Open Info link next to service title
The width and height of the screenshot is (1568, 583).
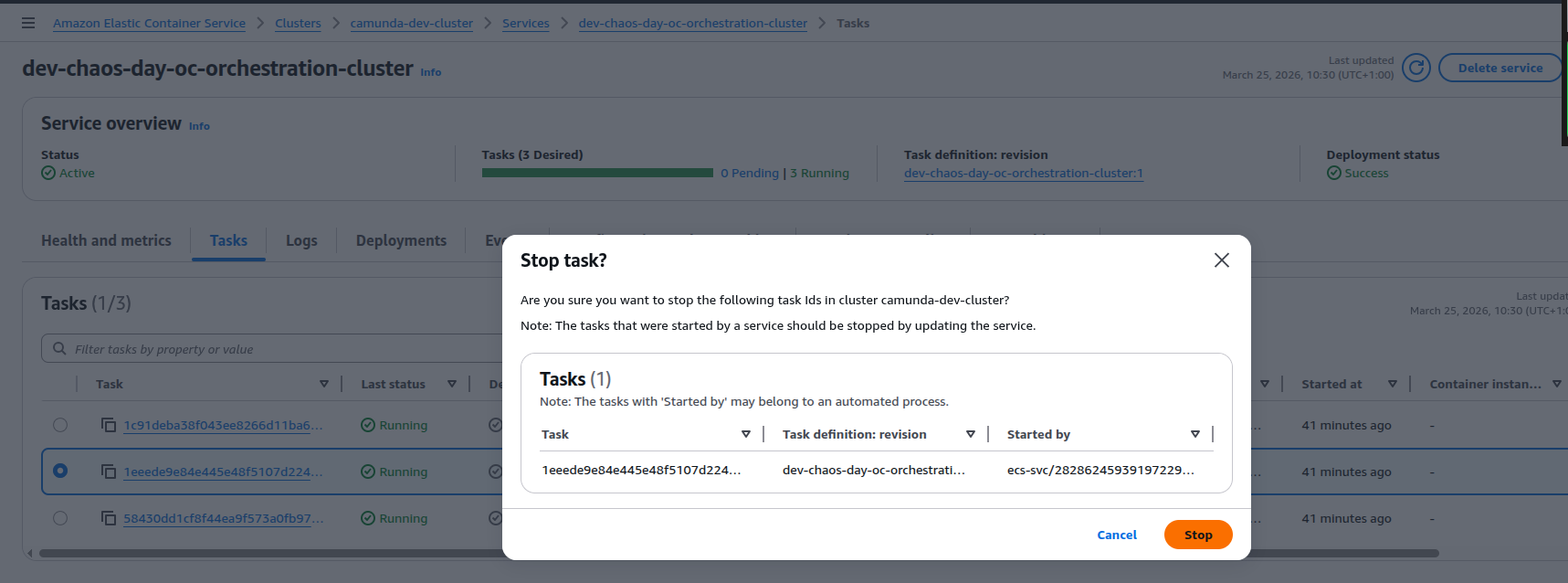pos(431,72)
